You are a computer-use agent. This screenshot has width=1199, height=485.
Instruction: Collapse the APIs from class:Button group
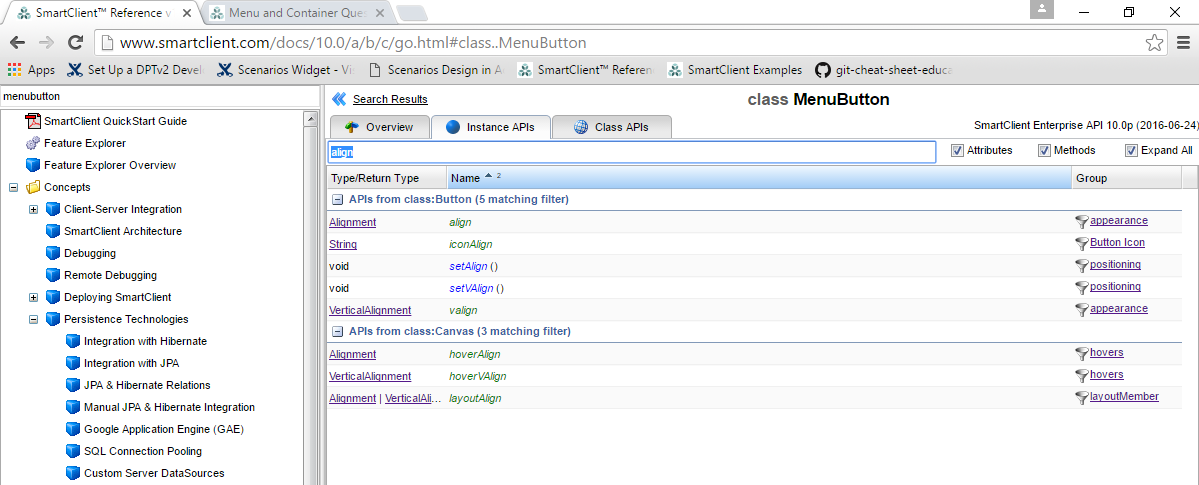coord(336,200)
